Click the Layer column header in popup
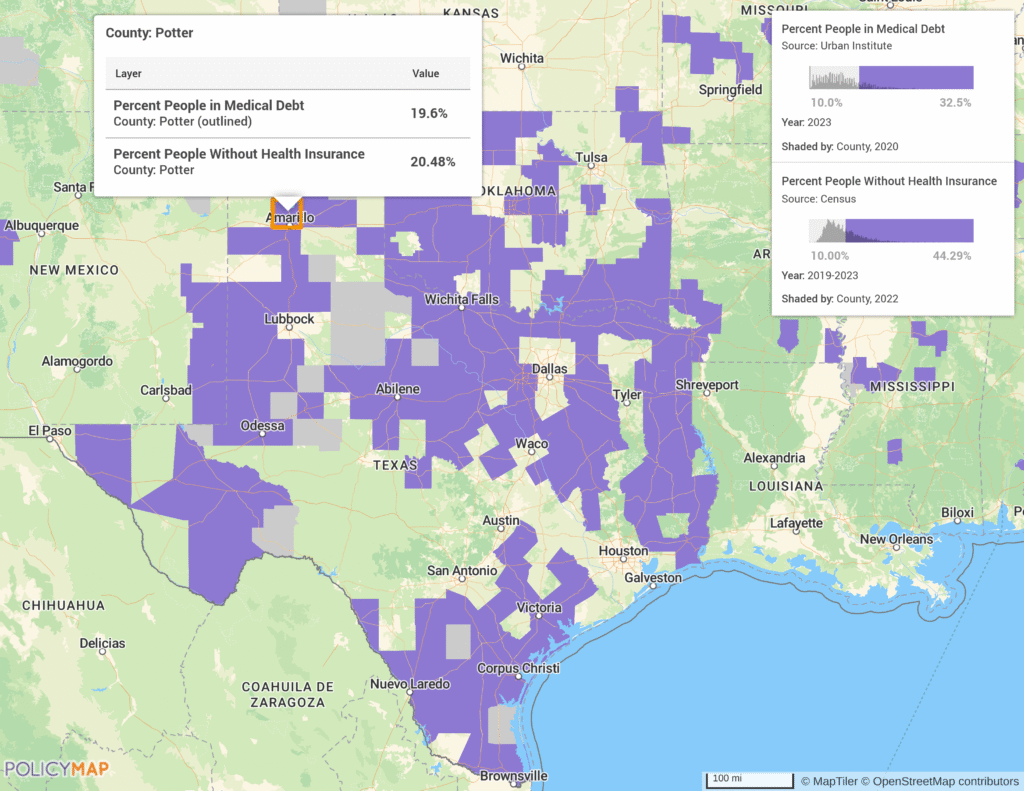Viewport: 1024px width, 791px height. [128, 74]
